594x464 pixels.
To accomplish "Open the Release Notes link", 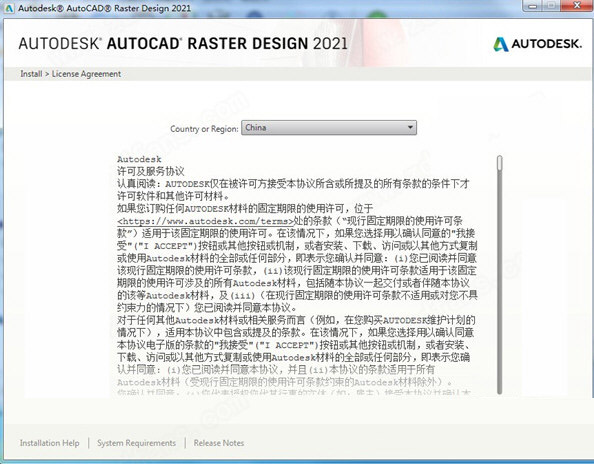I will click(x=219, y=443).
